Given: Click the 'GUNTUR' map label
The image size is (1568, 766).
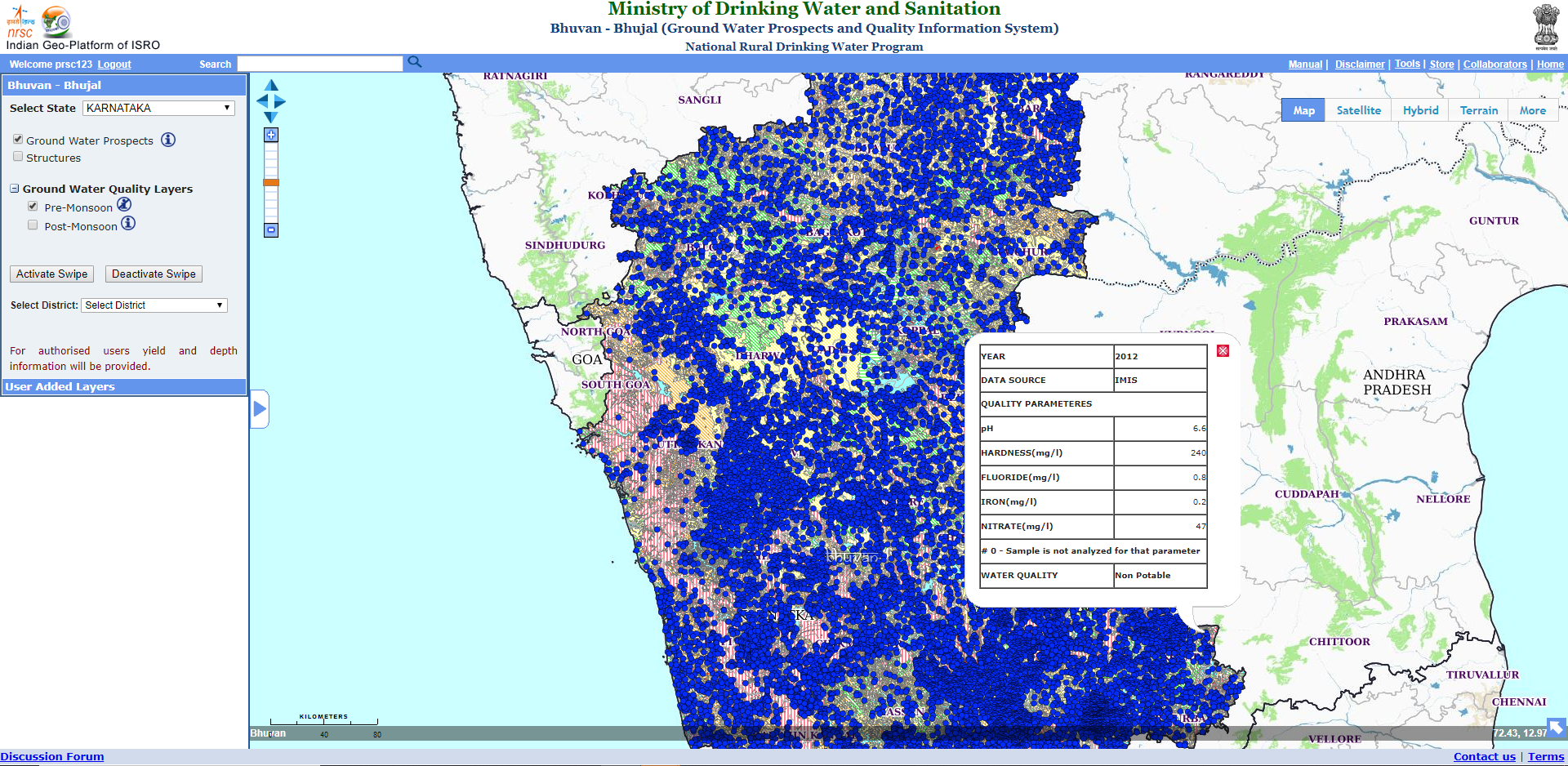Looking at the screenshot, I should 1494,220.
